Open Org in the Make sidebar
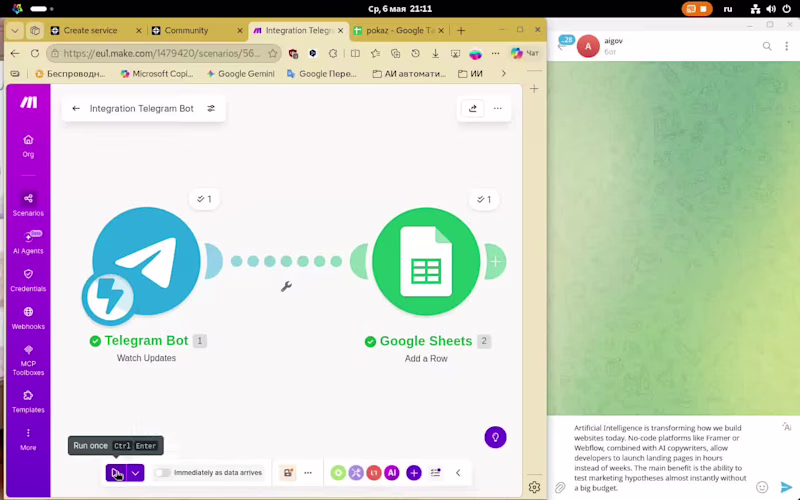Viewport: 800px width, 500px height. pos(28,146)
